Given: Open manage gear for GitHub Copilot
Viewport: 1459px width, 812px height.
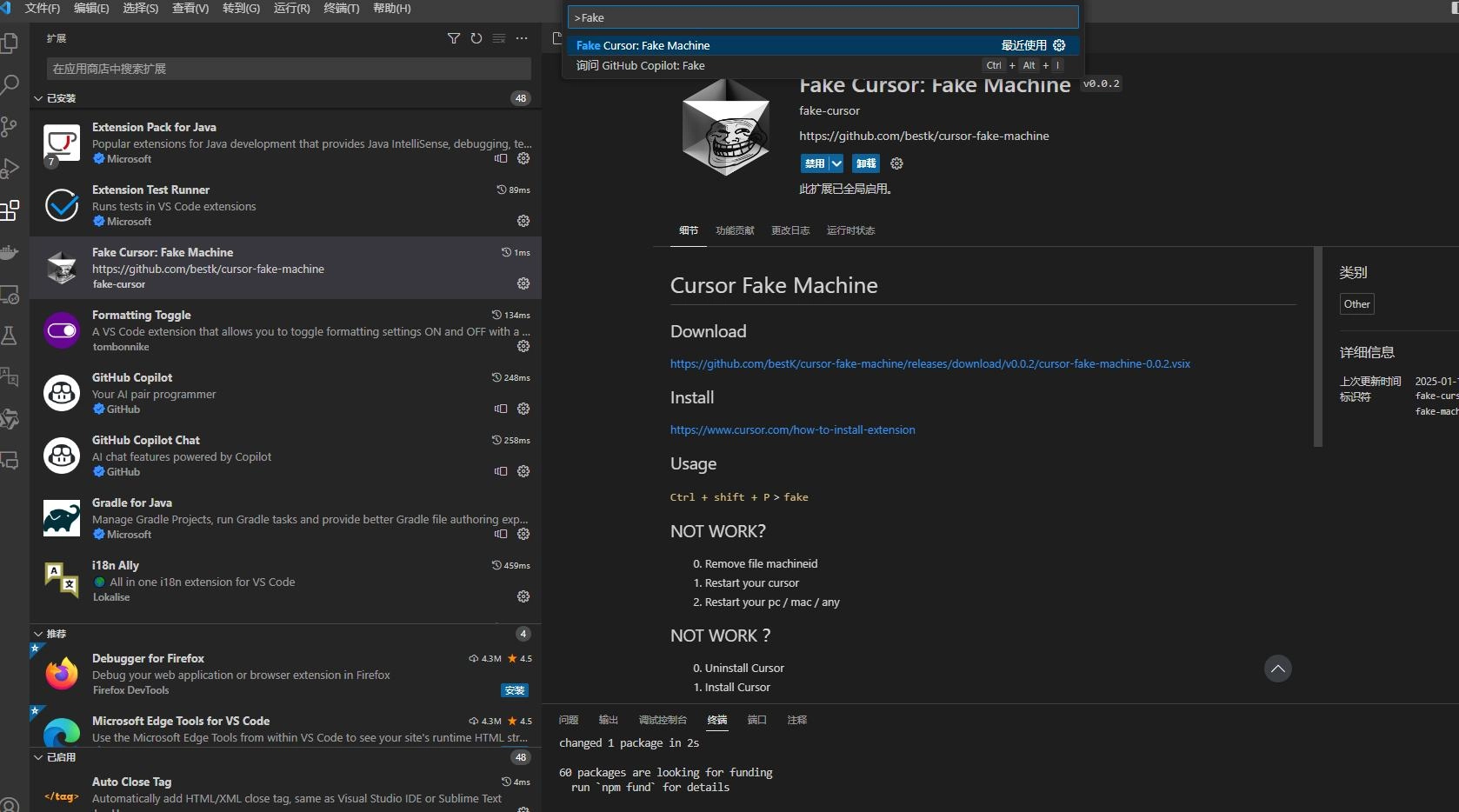Looking at the screenshot, I should click(523, 409).
